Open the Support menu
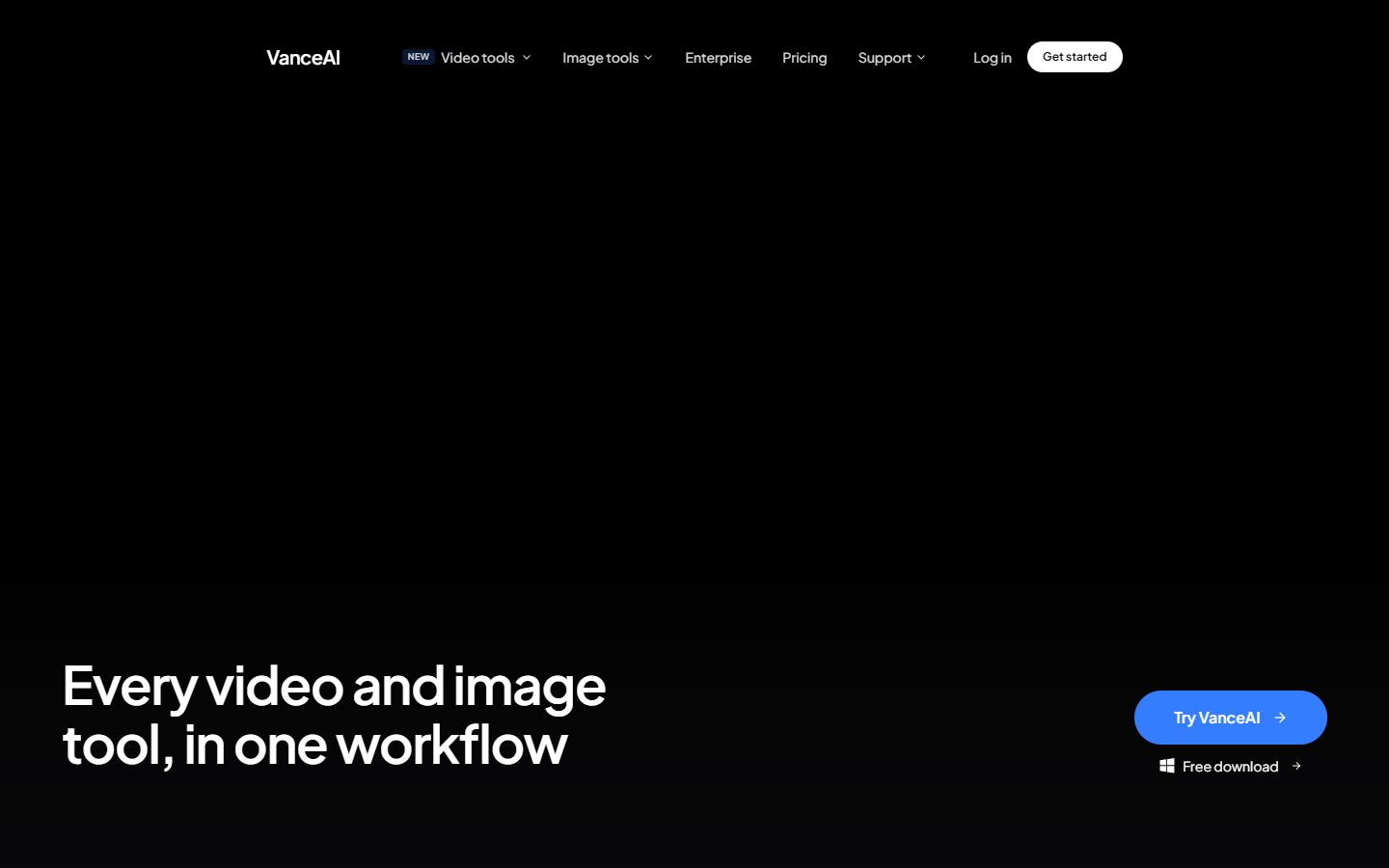The width and height of the screenshot is (1389, 868). 885,58
